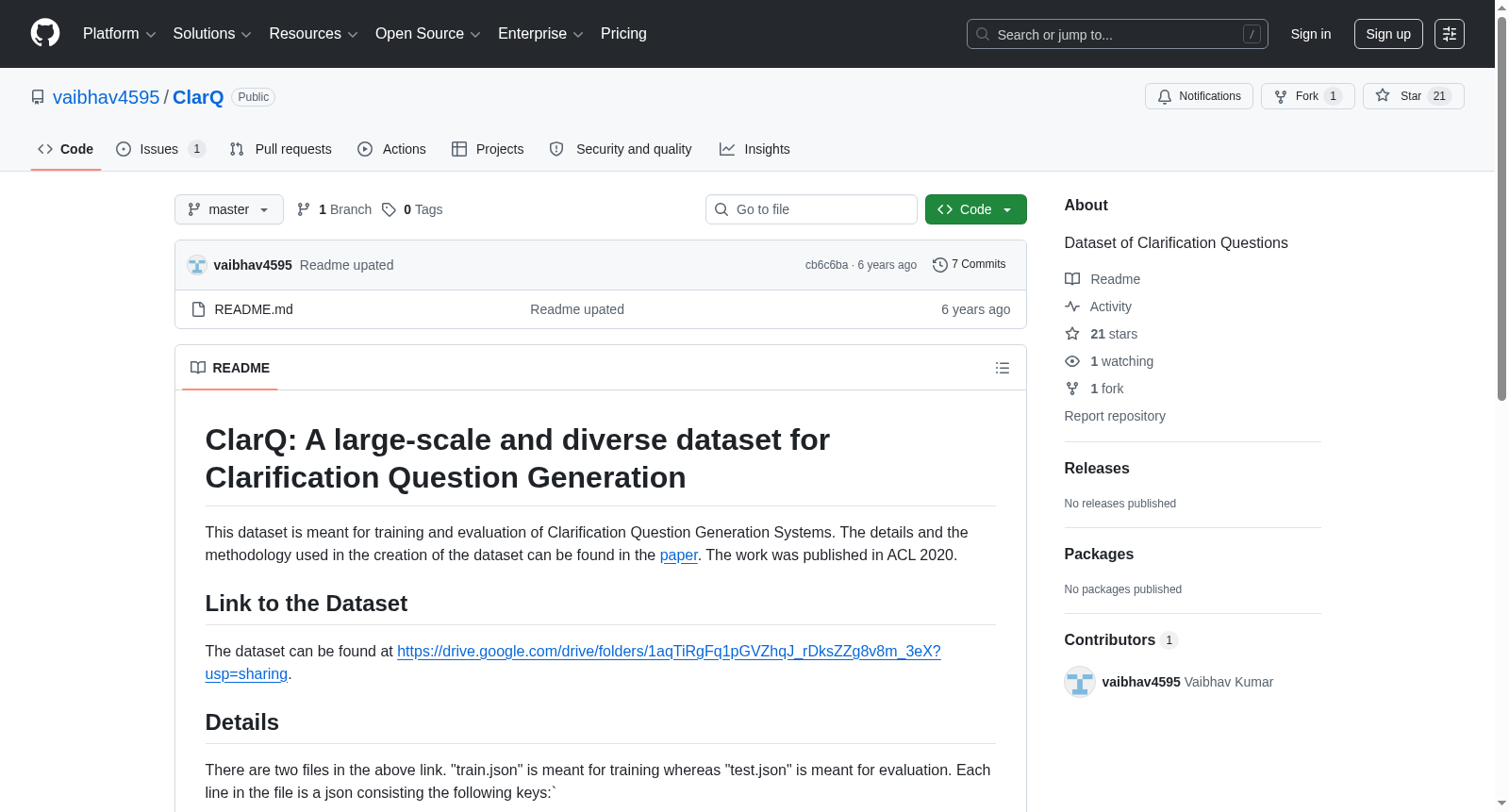Click the Sign in link

[1311, 34]
